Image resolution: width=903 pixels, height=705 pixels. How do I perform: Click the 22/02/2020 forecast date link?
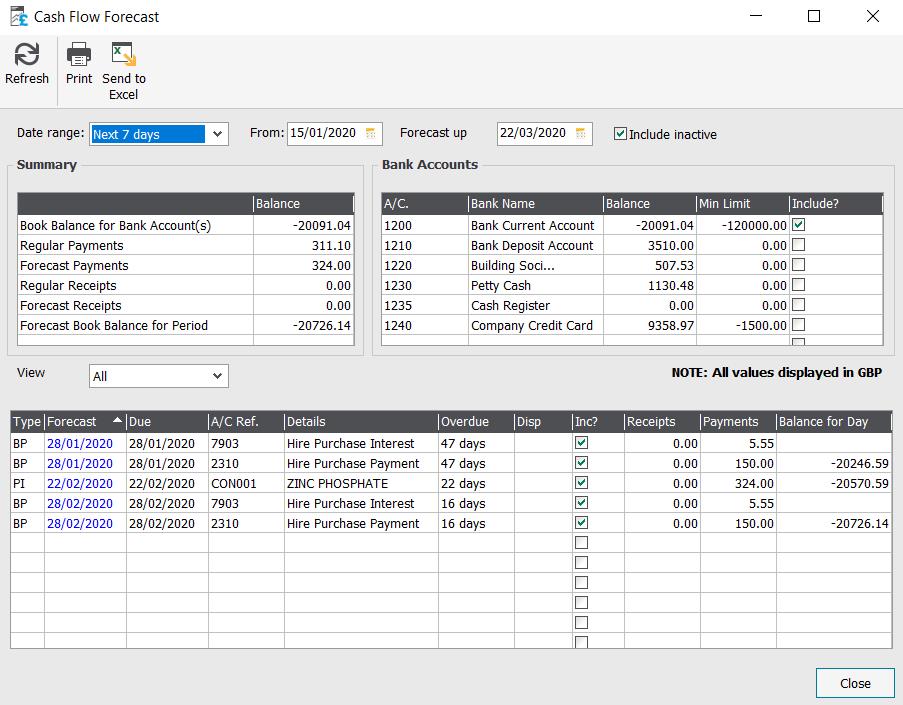[80, 483]
